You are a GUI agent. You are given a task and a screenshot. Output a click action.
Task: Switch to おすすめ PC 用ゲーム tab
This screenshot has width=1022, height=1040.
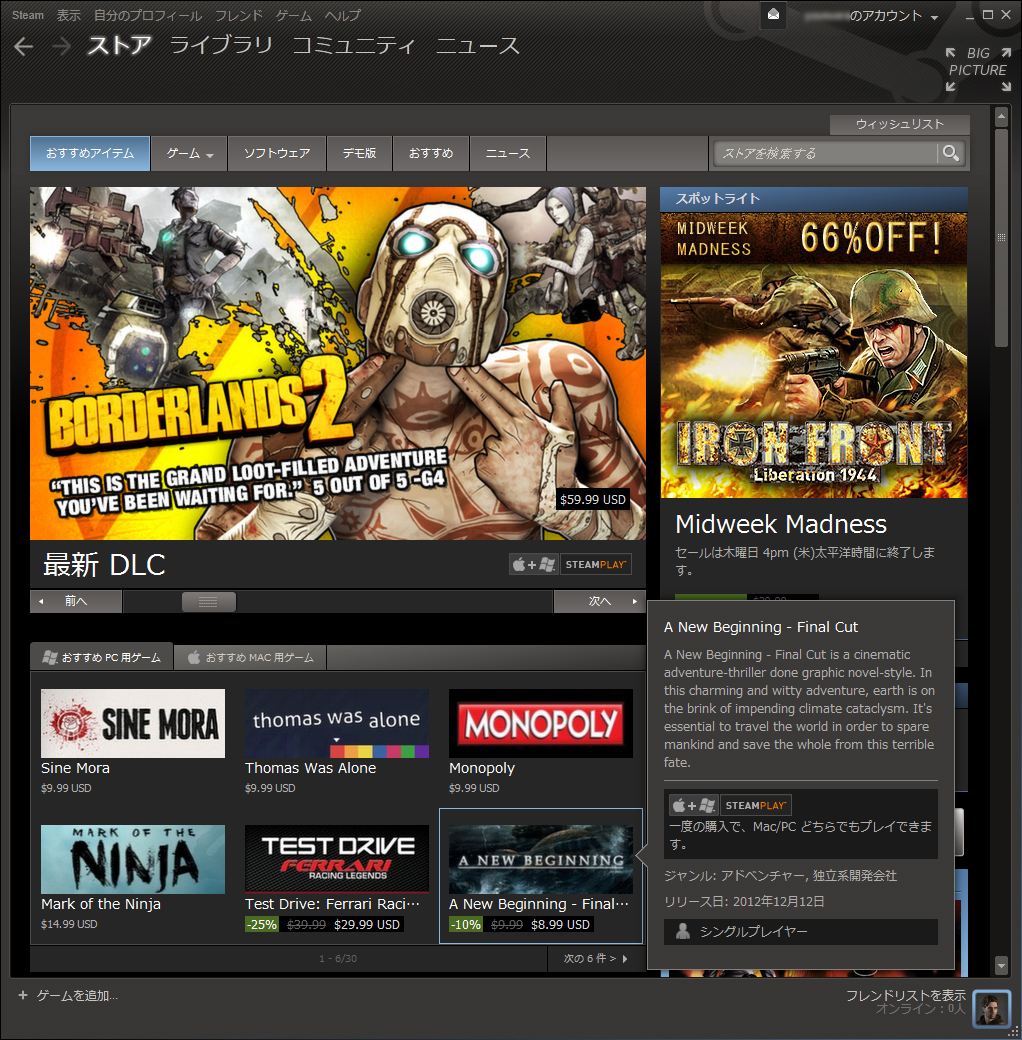[x=101, y=657]
